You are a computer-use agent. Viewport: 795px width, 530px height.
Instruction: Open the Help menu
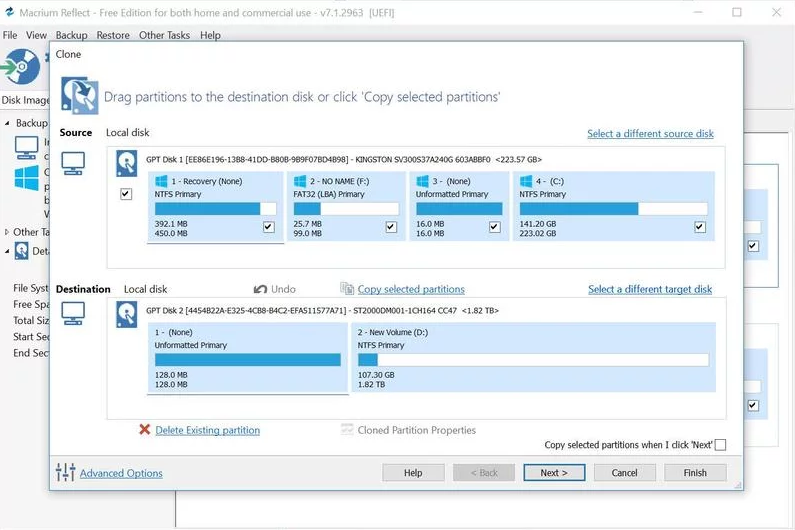[210, 35]
